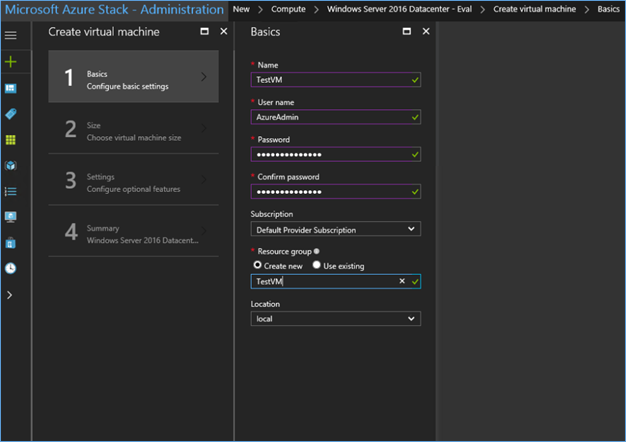Click the Basics breadcrumb
The width and height of the screenshot is (626, 442).
click(x=608, y=9)
